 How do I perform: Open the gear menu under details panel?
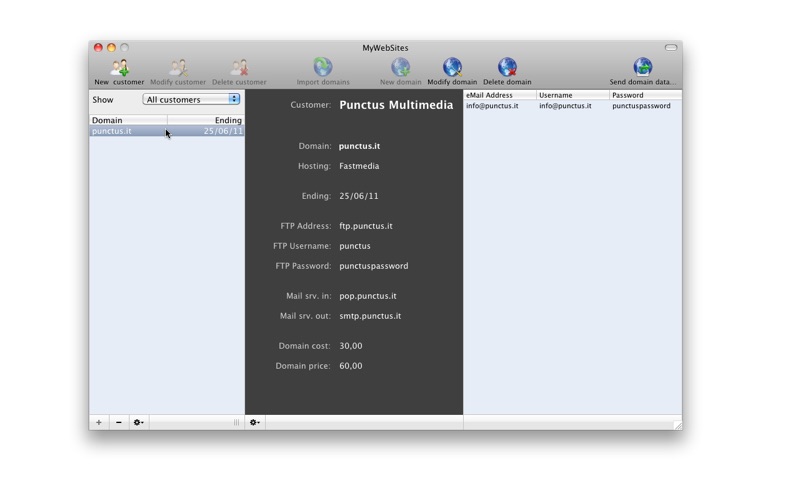tap(255, 422)
